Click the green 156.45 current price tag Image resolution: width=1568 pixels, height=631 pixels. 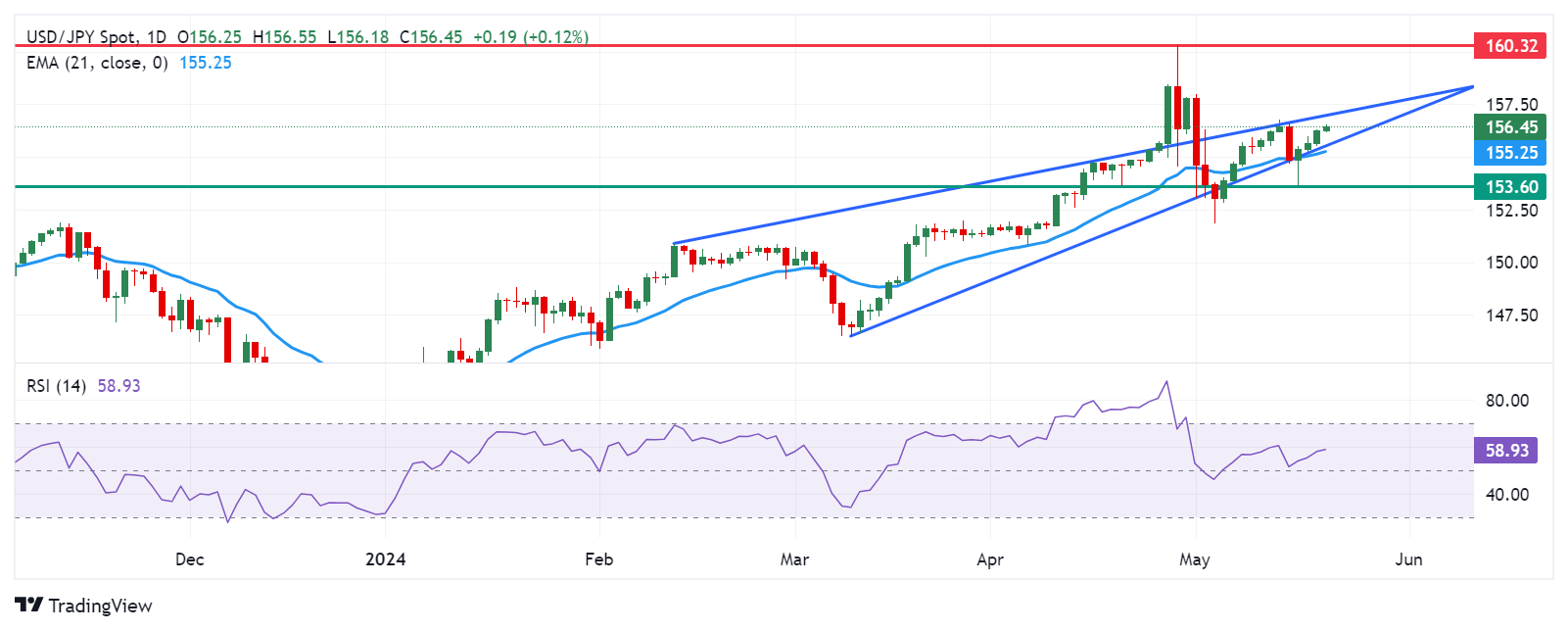click(1509, 127)
